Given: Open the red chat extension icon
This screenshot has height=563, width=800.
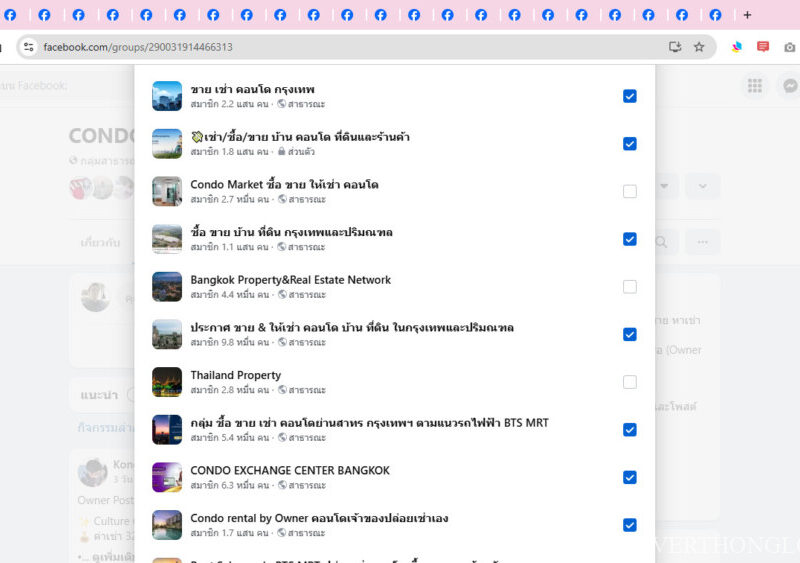Looking at the screenshot, I should point(763,47).
